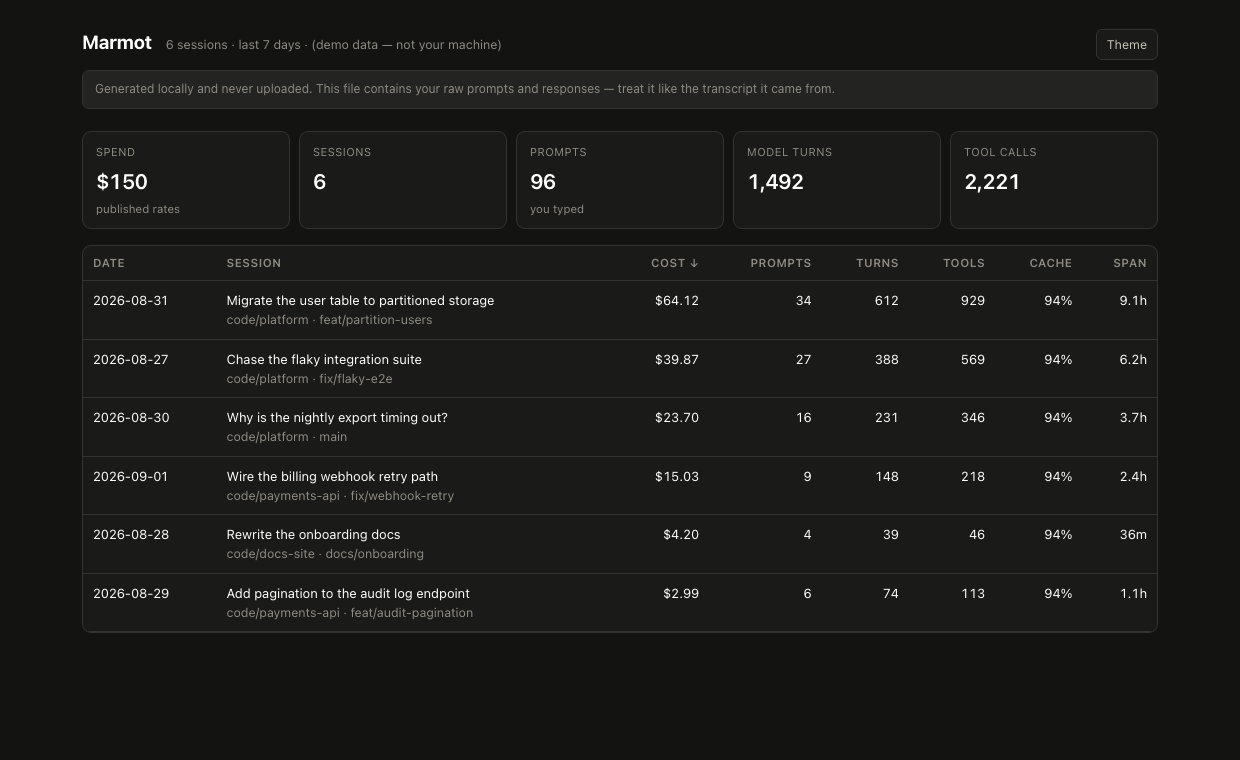
Task: Click the 'Generated locally and never uploaded' notice
Action: point(620,89)
